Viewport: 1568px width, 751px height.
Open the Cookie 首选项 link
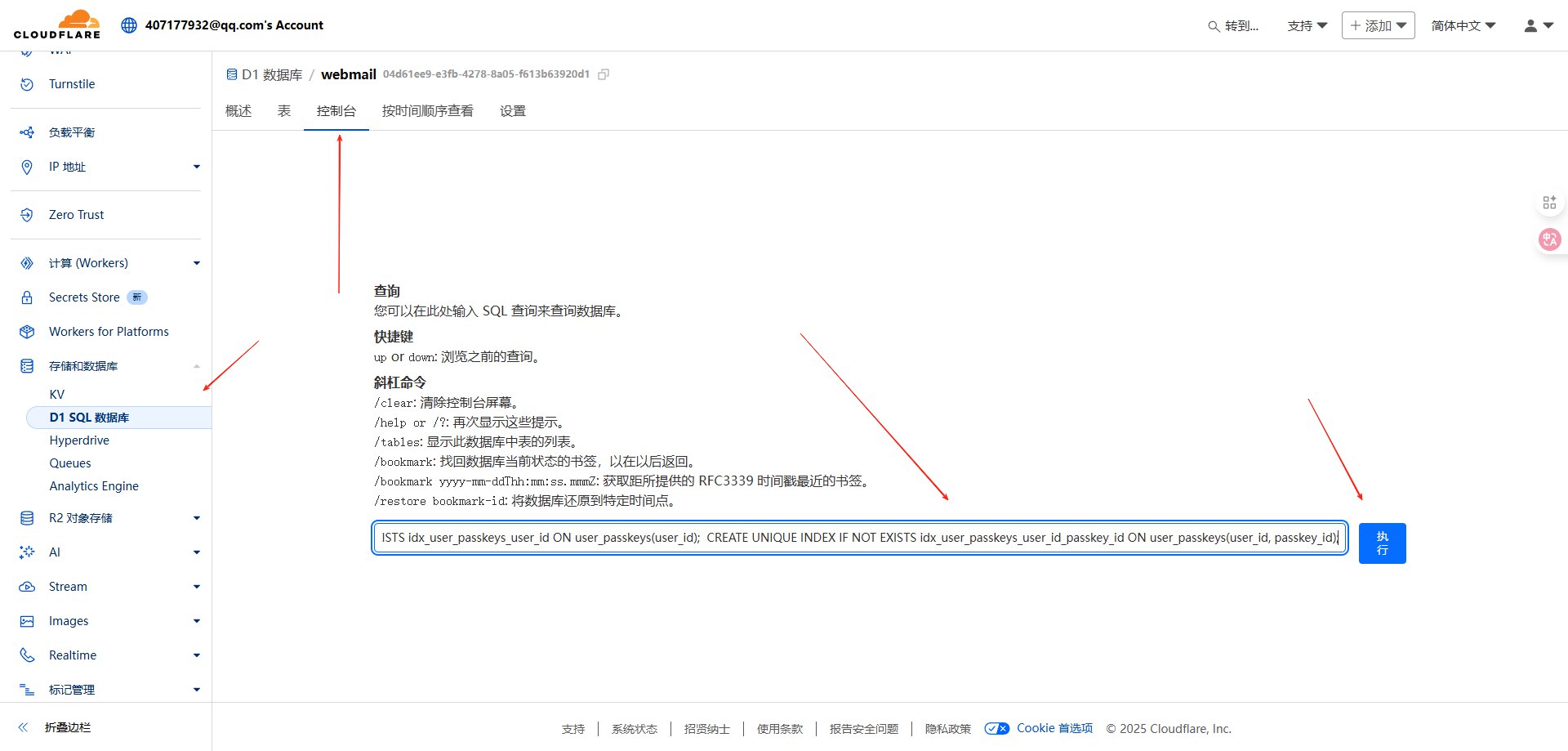[1054, 728]
